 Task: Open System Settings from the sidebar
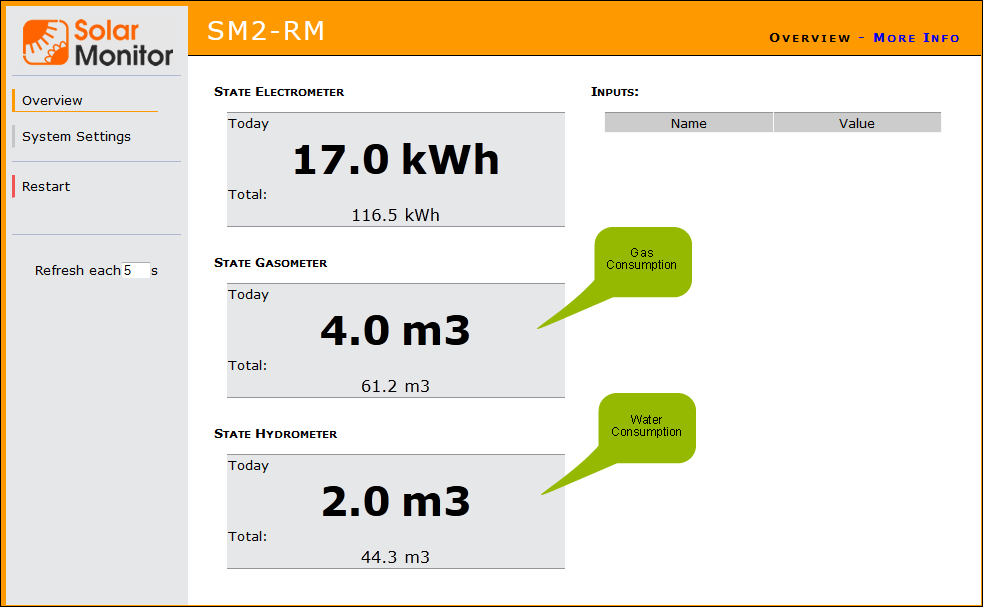pos(76,136)
